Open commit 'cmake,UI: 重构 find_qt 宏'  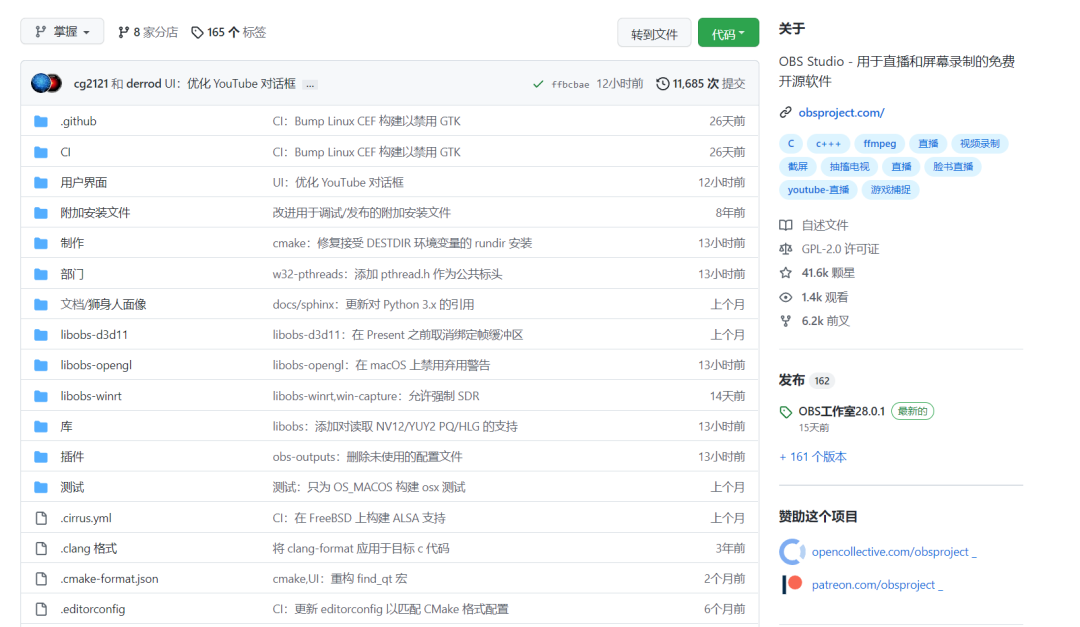pyautogui.click(x=340, y=579)
